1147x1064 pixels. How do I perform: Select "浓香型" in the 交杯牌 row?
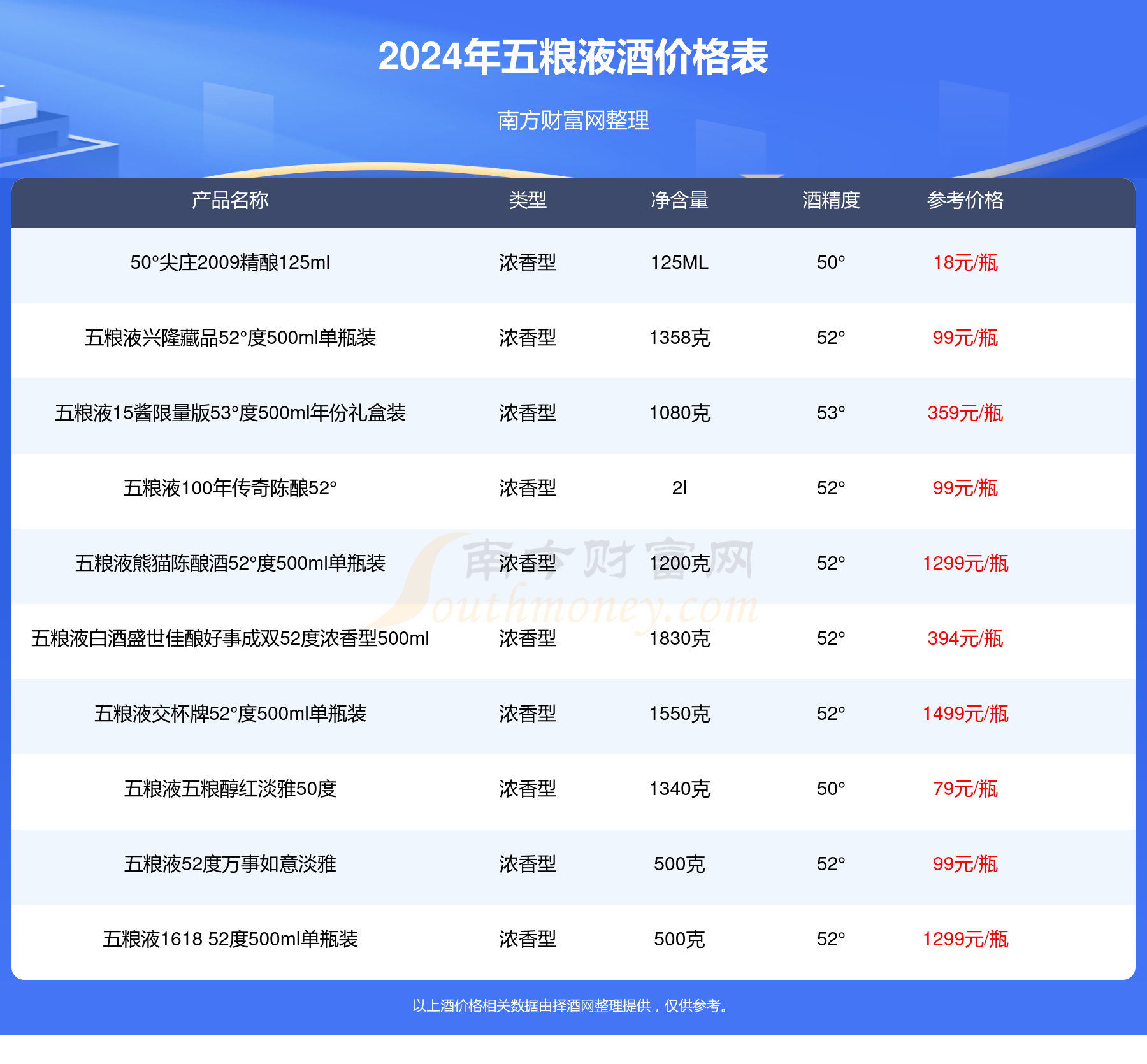[528, 714]
